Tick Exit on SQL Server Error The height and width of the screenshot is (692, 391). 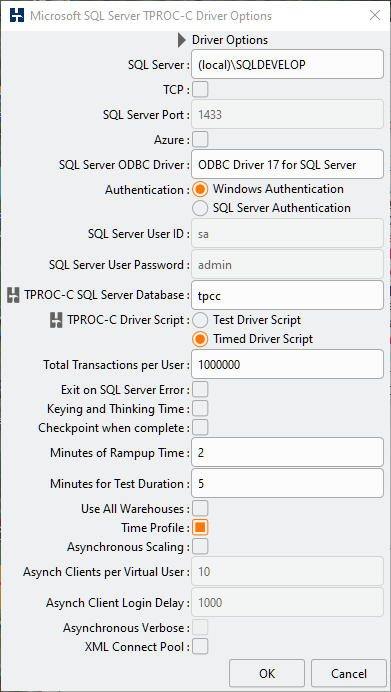(x=200, y=390)
